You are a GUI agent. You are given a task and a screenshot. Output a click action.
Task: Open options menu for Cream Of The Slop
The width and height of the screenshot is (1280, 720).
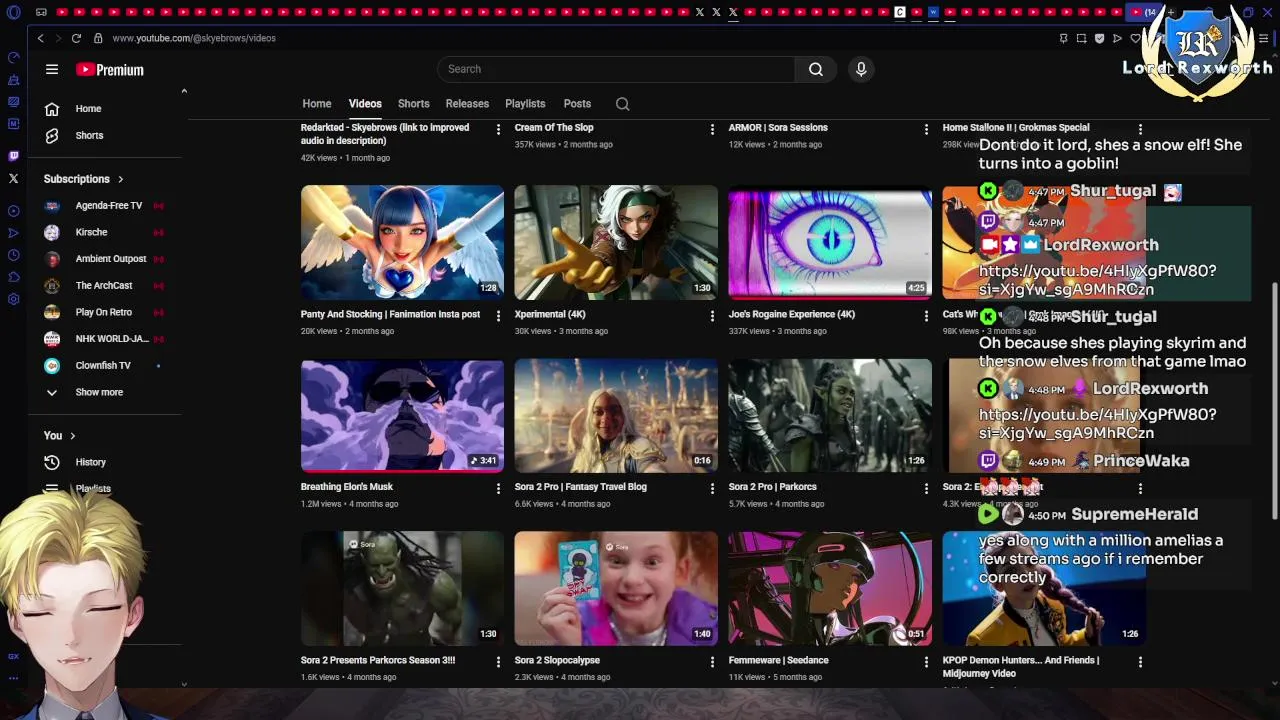click(x=712, y=129)
